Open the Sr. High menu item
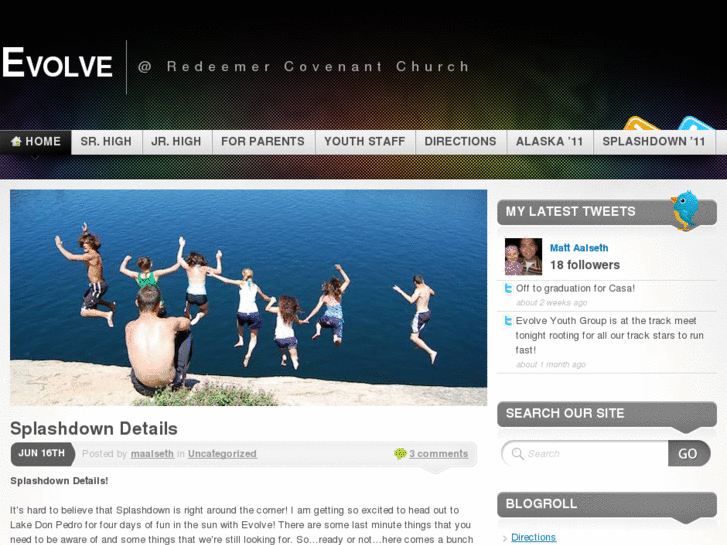 click(x=106, y=141)
